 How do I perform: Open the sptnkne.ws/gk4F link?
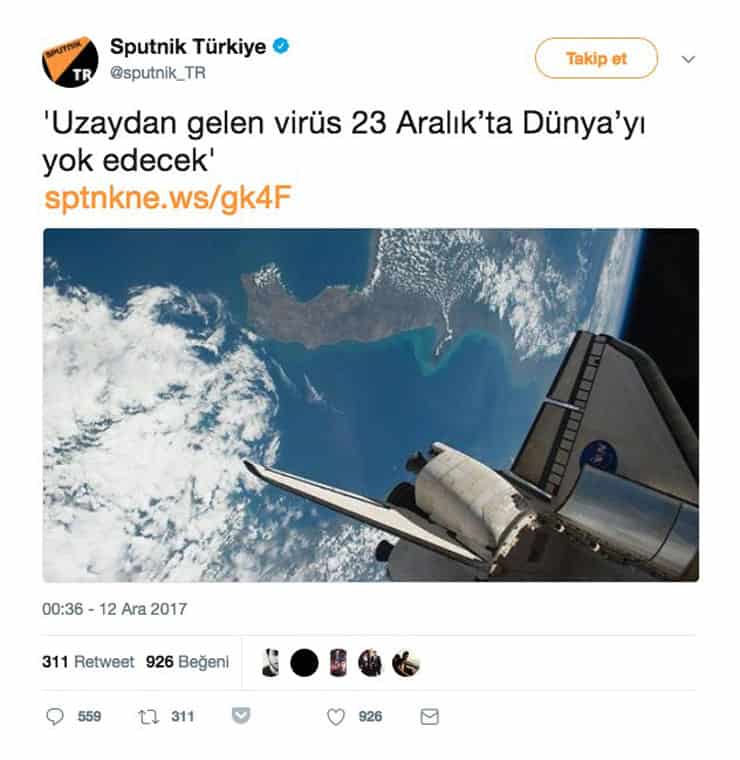(168, 198)
